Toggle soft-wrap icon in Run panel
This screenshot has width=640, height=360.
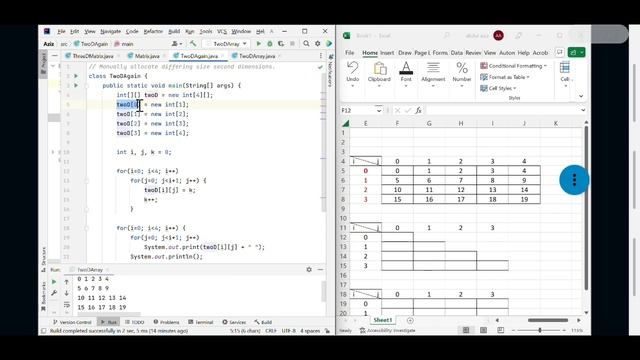[67, 304]
